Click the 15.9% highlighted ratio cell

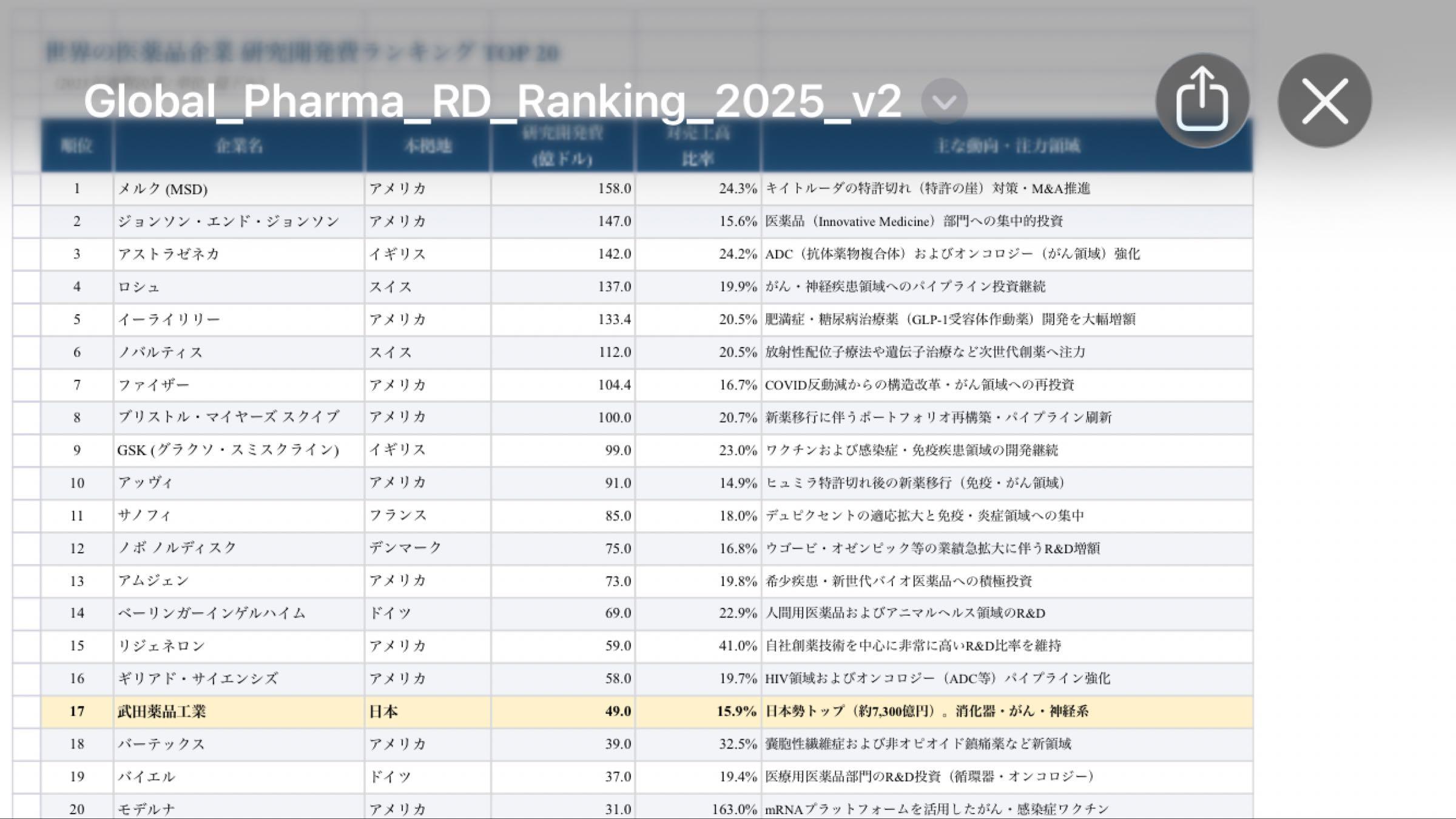pos(698,712)
